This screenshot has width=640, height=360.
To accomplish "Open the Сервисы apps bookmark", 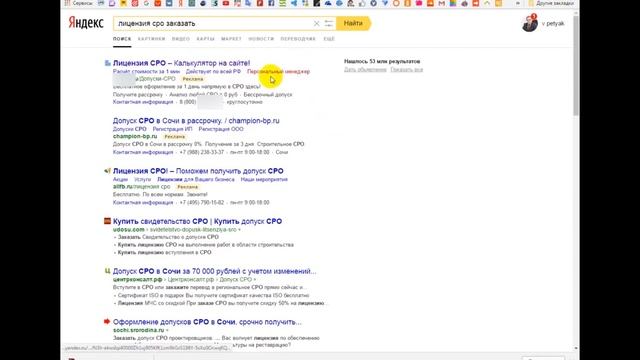I will (79, 3).
